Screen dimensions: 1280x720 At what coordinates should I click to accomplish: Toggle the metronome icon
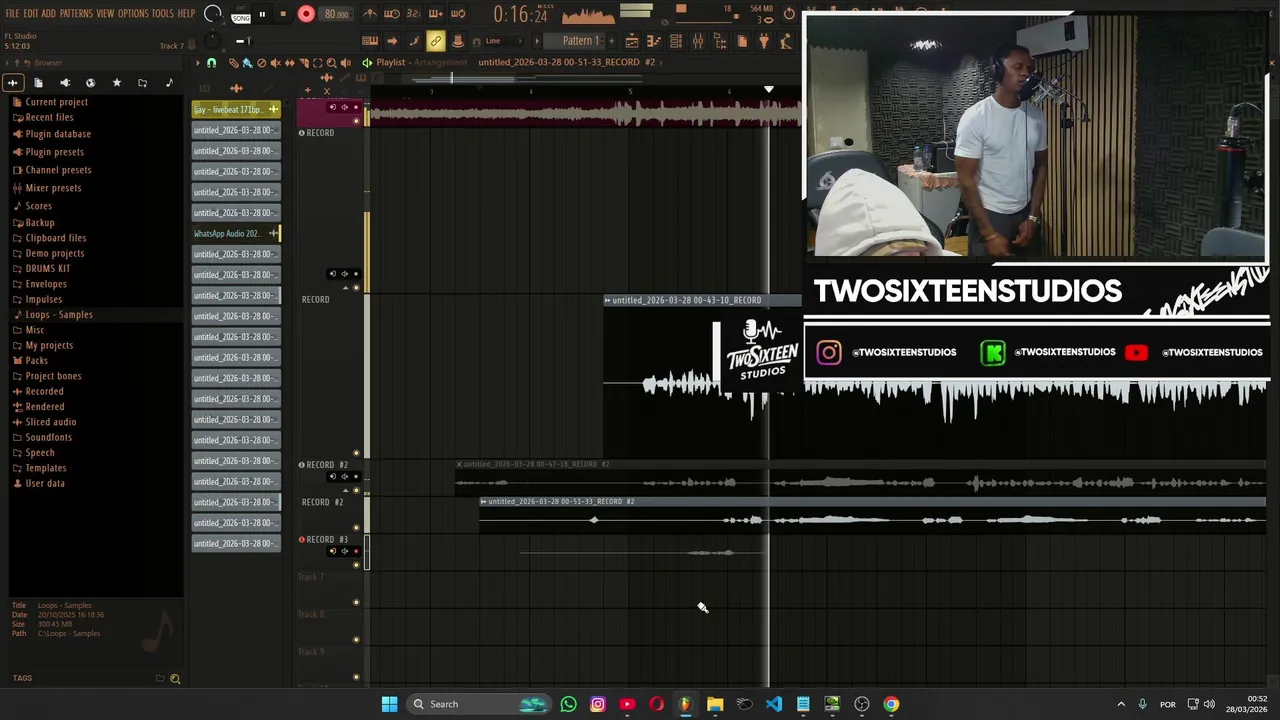pos(370,14)
